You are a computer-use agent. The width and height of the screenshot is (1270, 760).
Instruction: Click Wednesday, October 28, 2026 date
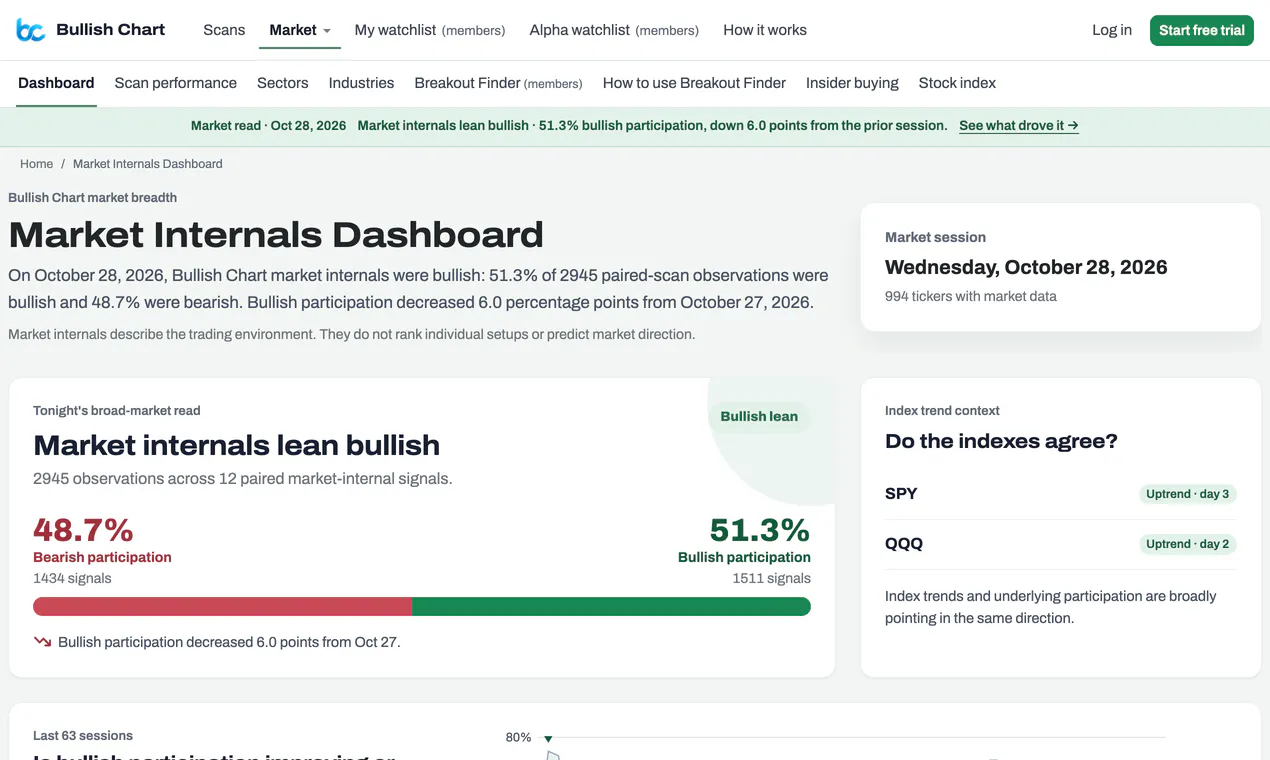[1026, 267]
